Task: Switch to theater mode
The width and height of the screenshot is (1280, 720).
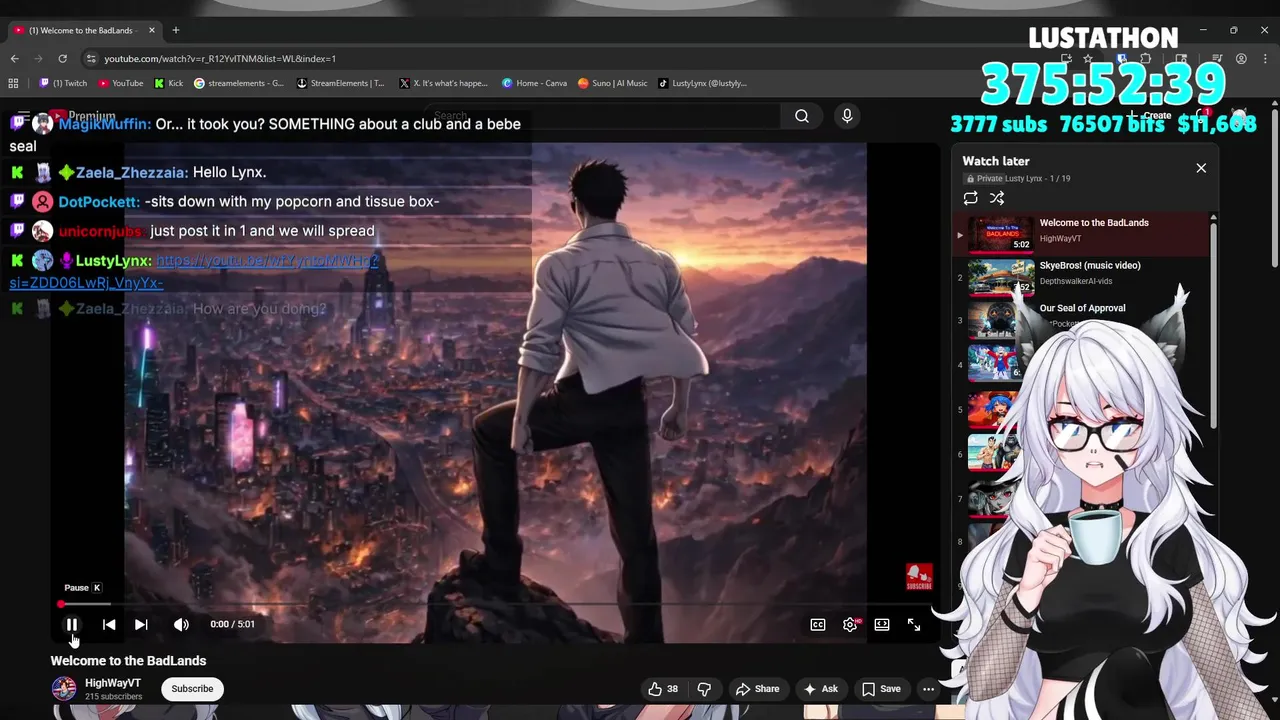Action: point(882,624)
